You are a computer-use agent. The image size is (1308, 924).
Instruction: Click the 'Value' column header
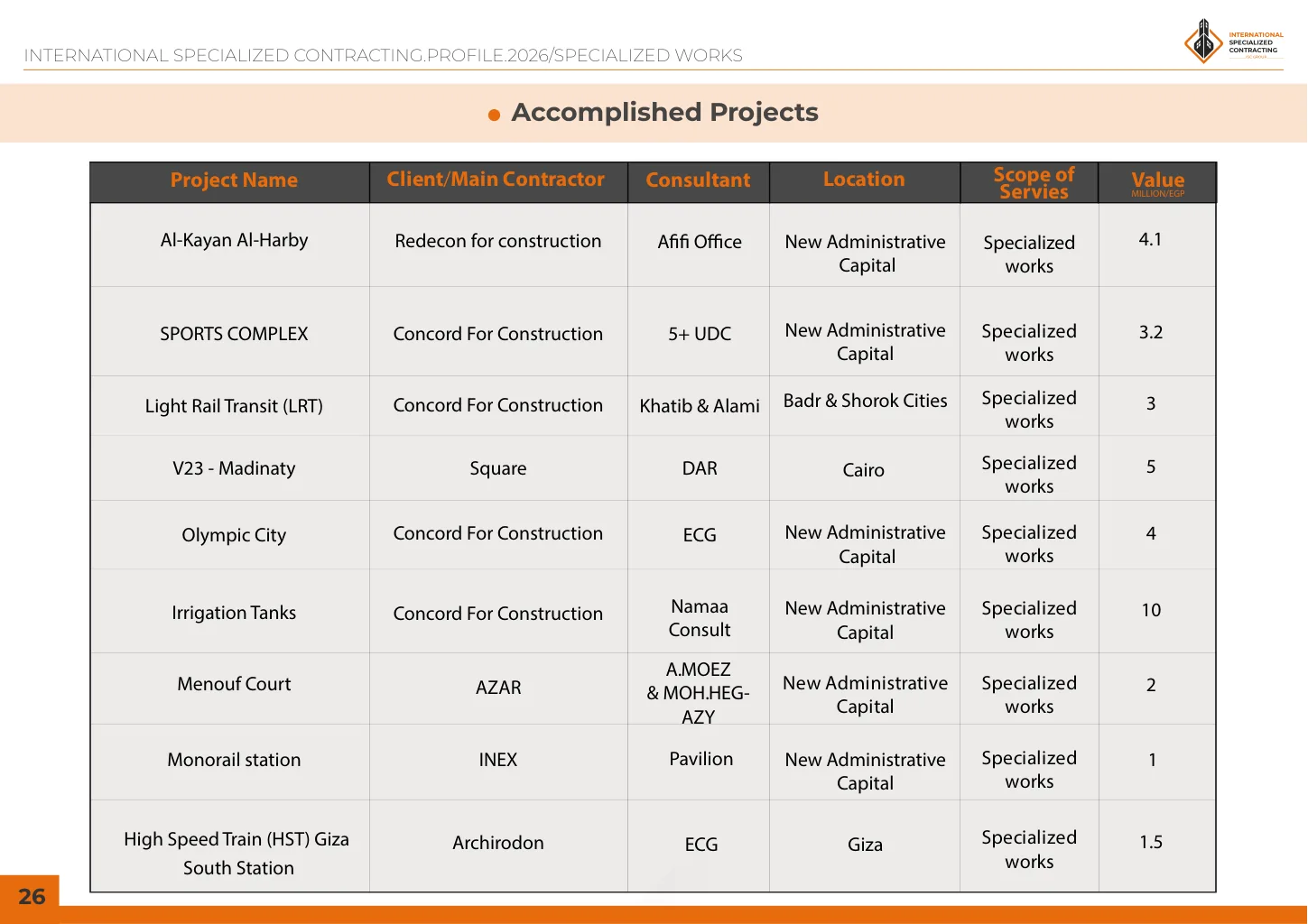(1158, 181)
